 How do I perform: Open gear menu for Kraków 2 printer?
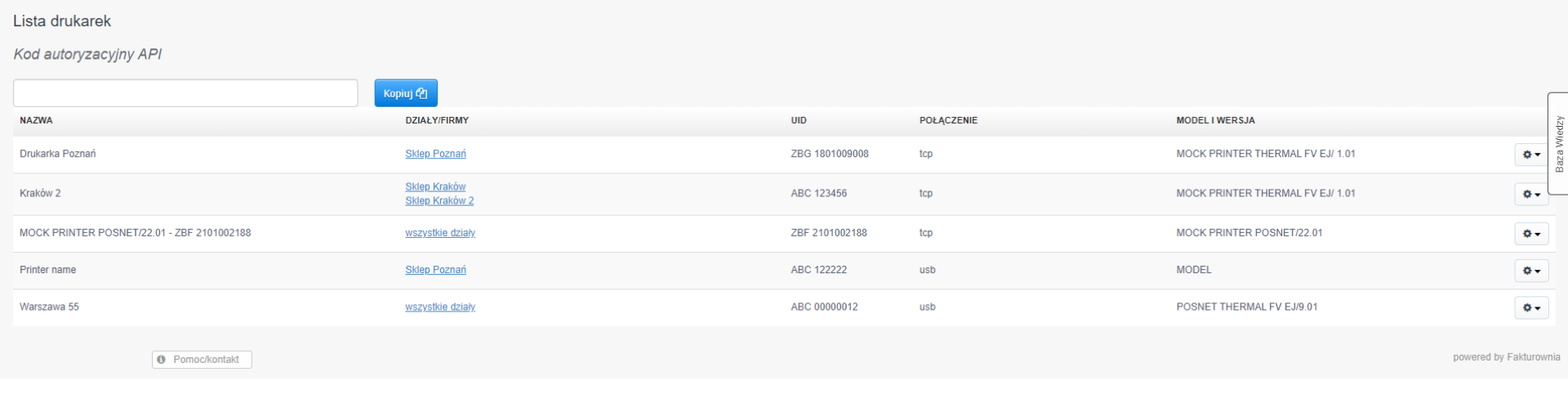pyautogui.click(x=1530, y=195)
